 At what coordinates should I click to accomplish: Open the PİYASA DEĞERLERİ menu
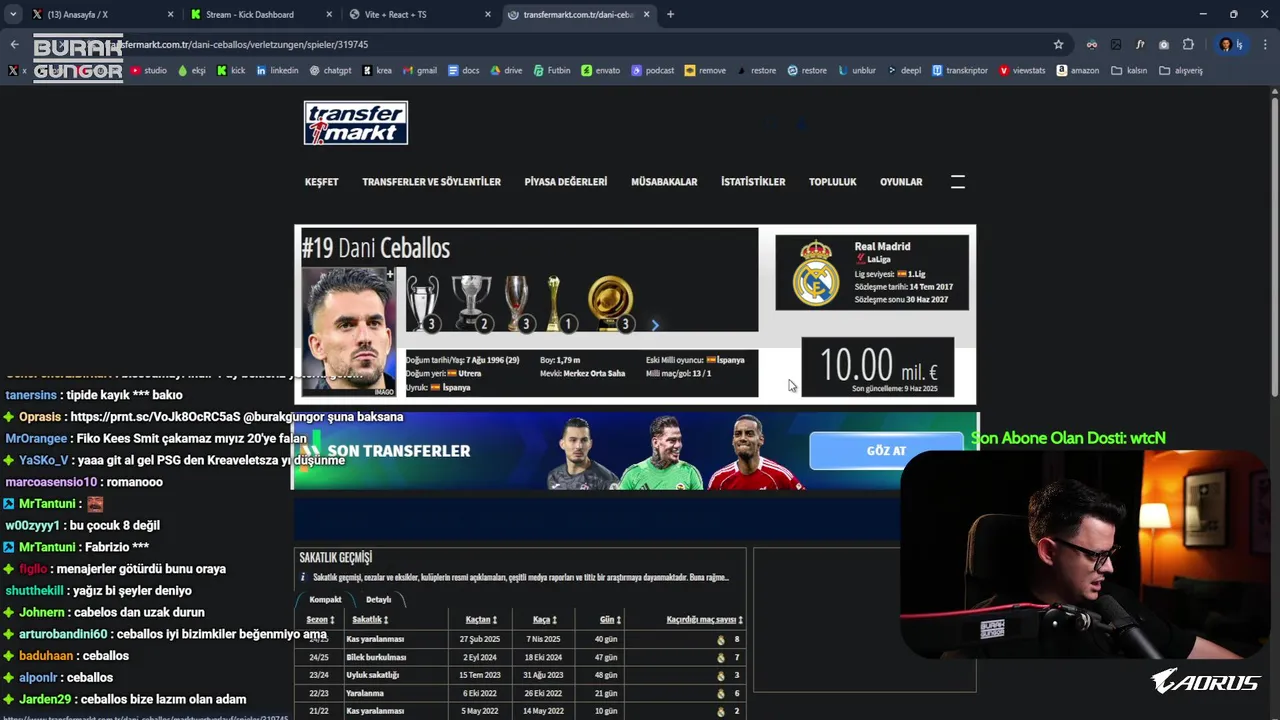(x=566, y=182)
